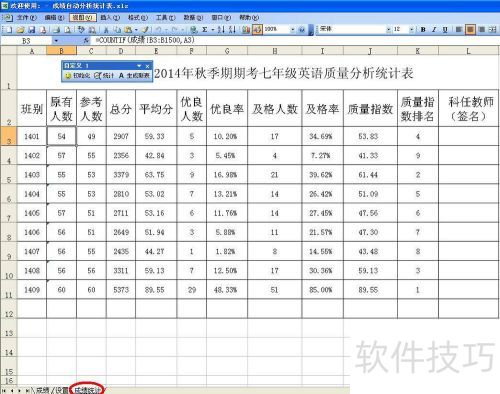Click the Chart Wizard icon
Image resolution: width=500 pixels, height=394 pixels.
[246, 30]
